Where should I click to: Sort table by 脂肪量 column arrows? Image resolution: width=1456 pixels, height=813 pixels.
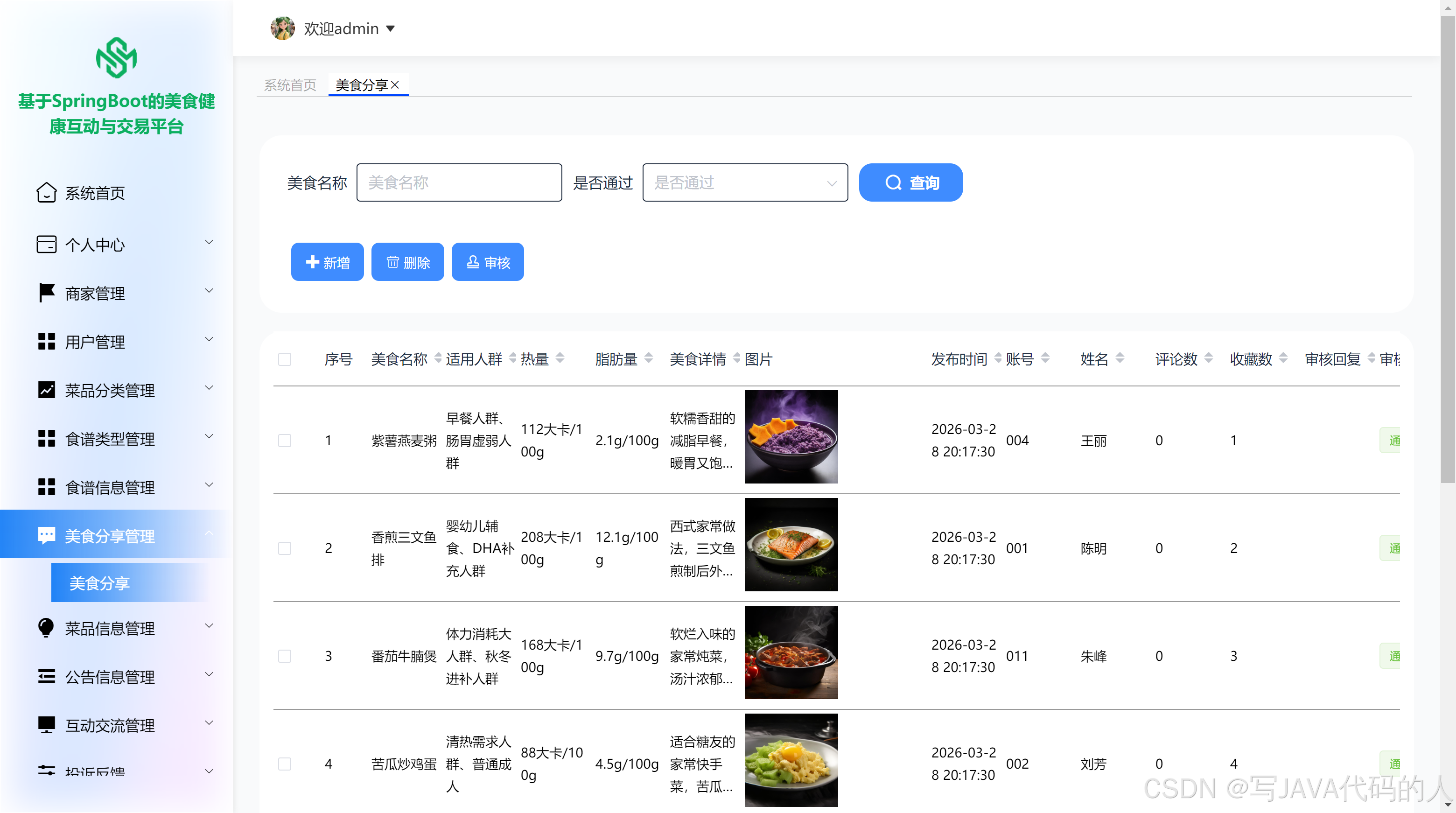point(648,358)
